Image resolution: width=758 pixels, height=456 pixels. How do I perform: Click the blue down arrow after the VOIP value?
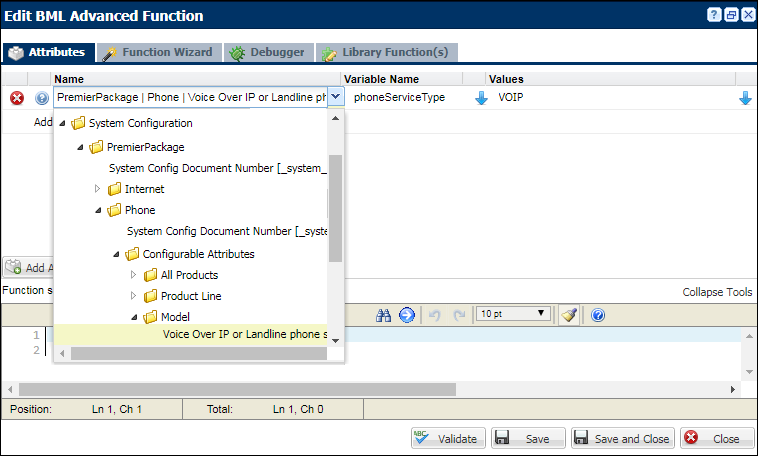pyautogui.click(x=745, y=98)
